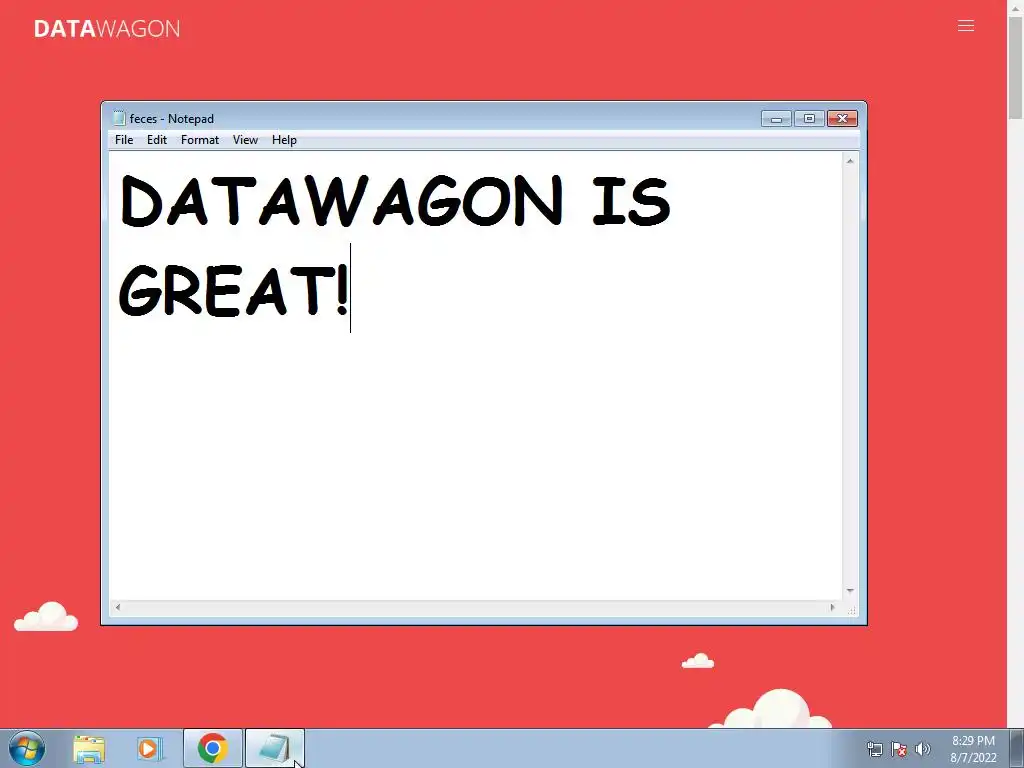Image resolution: width=1024 pixels, height=768 pixels.
Task: Open the Action Center flag tray icon
Action: tap(899, 749)
